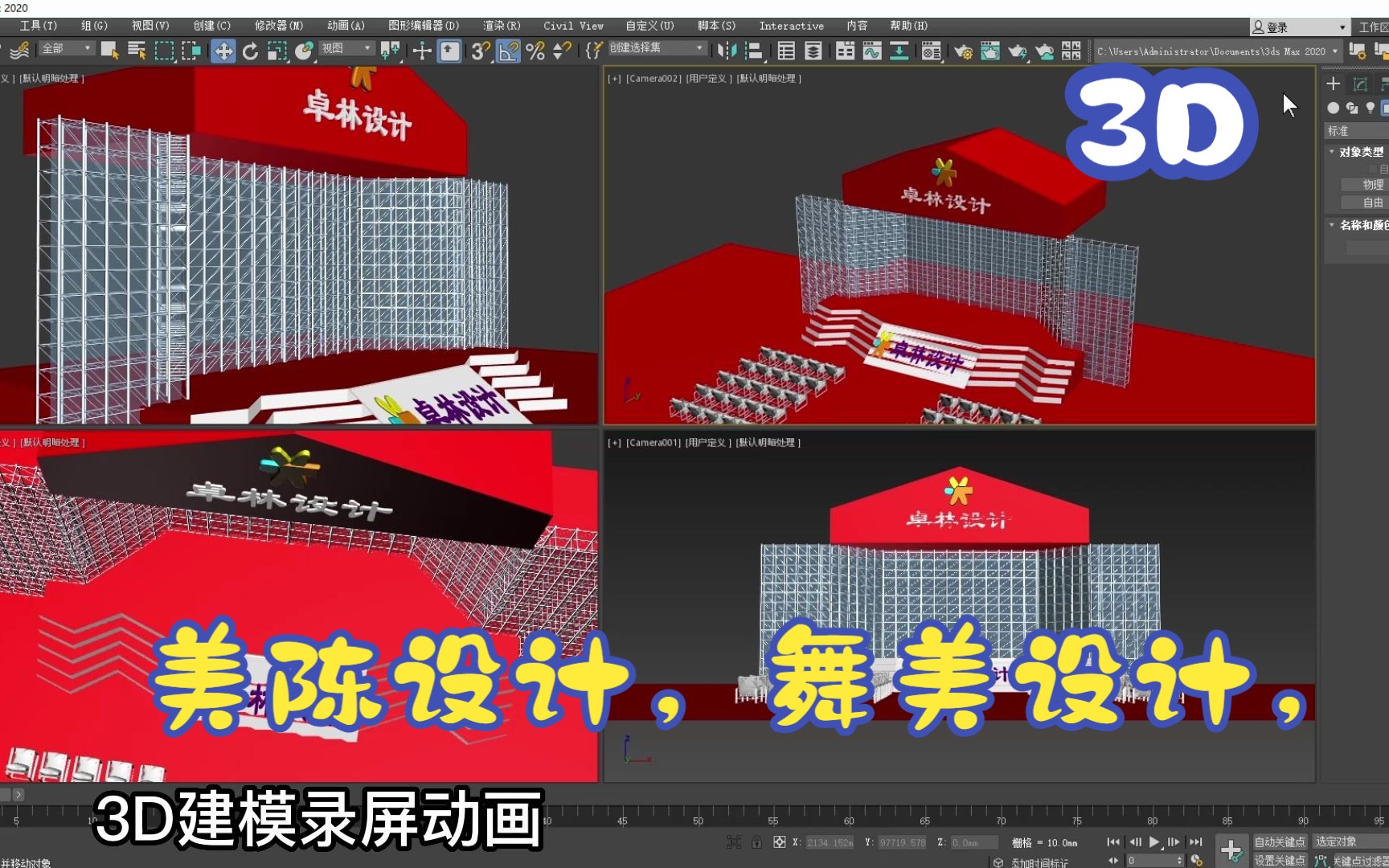Toggle Window/Crossing selection mode
Image resolution: width=1389 pixels, height=868 pixels.
191,51
